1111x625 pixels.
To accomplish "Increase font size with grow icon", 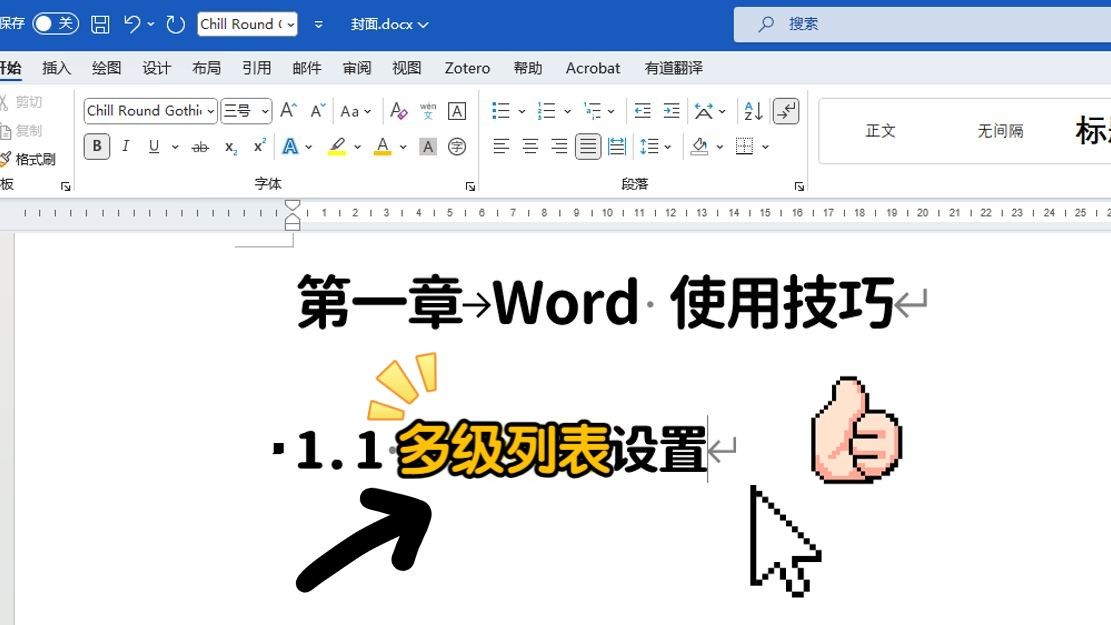I will [x=288, y=111].
